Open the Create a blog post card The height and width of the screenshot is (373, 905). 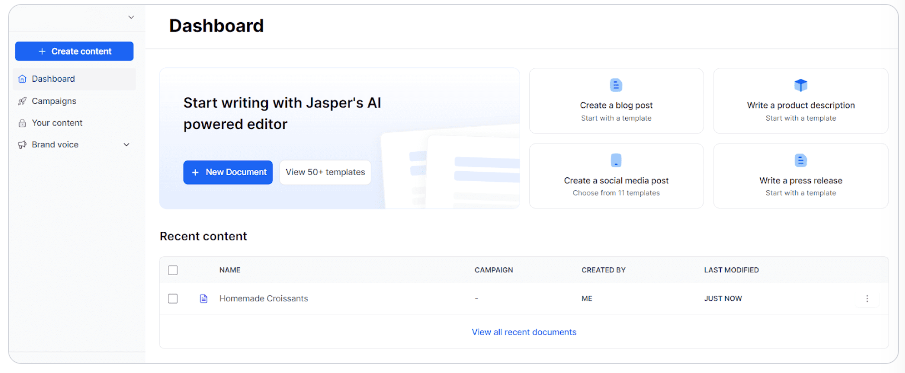coord(616,101)
